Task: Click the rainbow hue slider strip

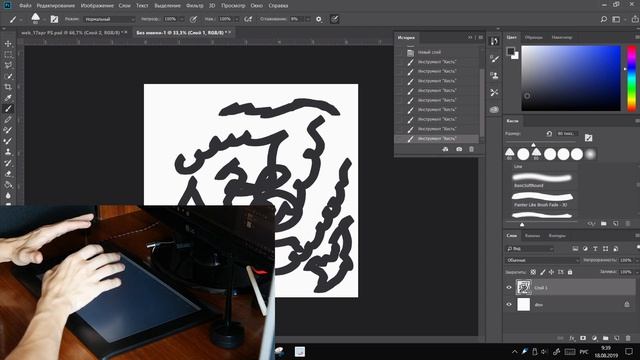Action: [x=631, y=78]
